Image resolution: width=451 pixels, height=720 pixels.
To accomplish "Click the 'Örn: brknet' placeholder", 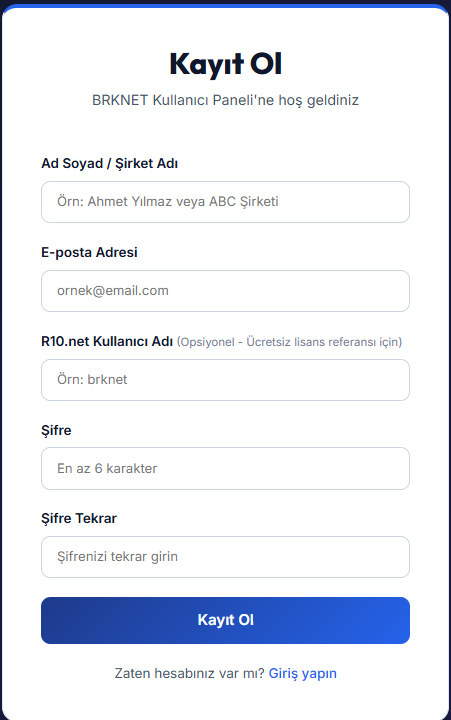I will 92,379.
